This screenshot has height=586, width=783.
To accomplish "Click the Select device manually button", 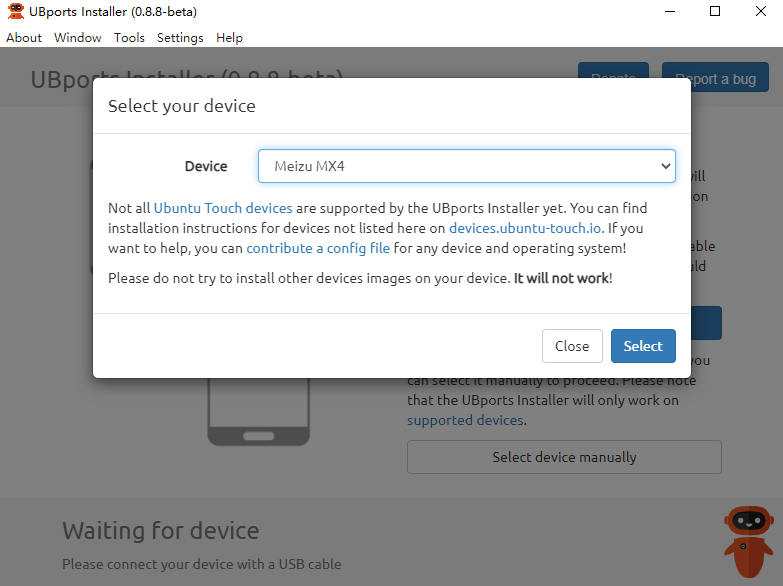I will tap(564, 457).
